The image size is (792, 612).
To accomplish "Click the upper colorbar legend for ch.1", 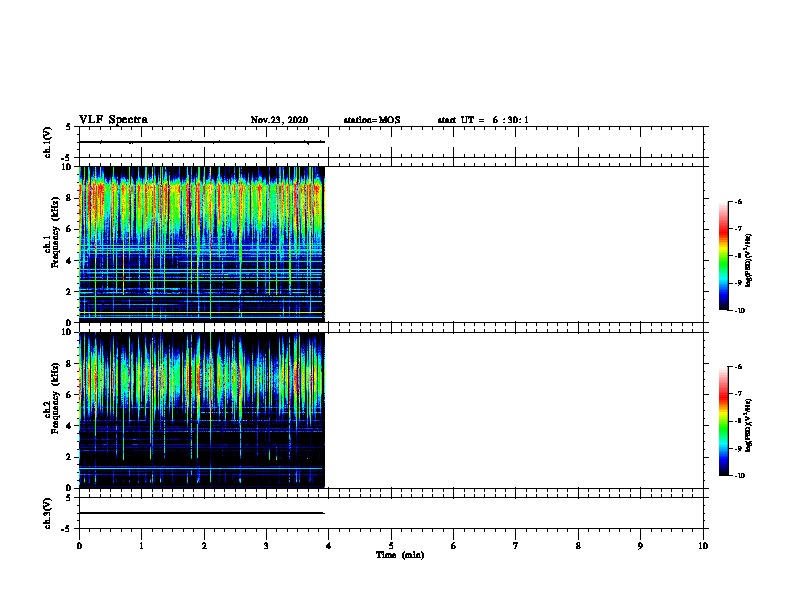I will (724, 256).
